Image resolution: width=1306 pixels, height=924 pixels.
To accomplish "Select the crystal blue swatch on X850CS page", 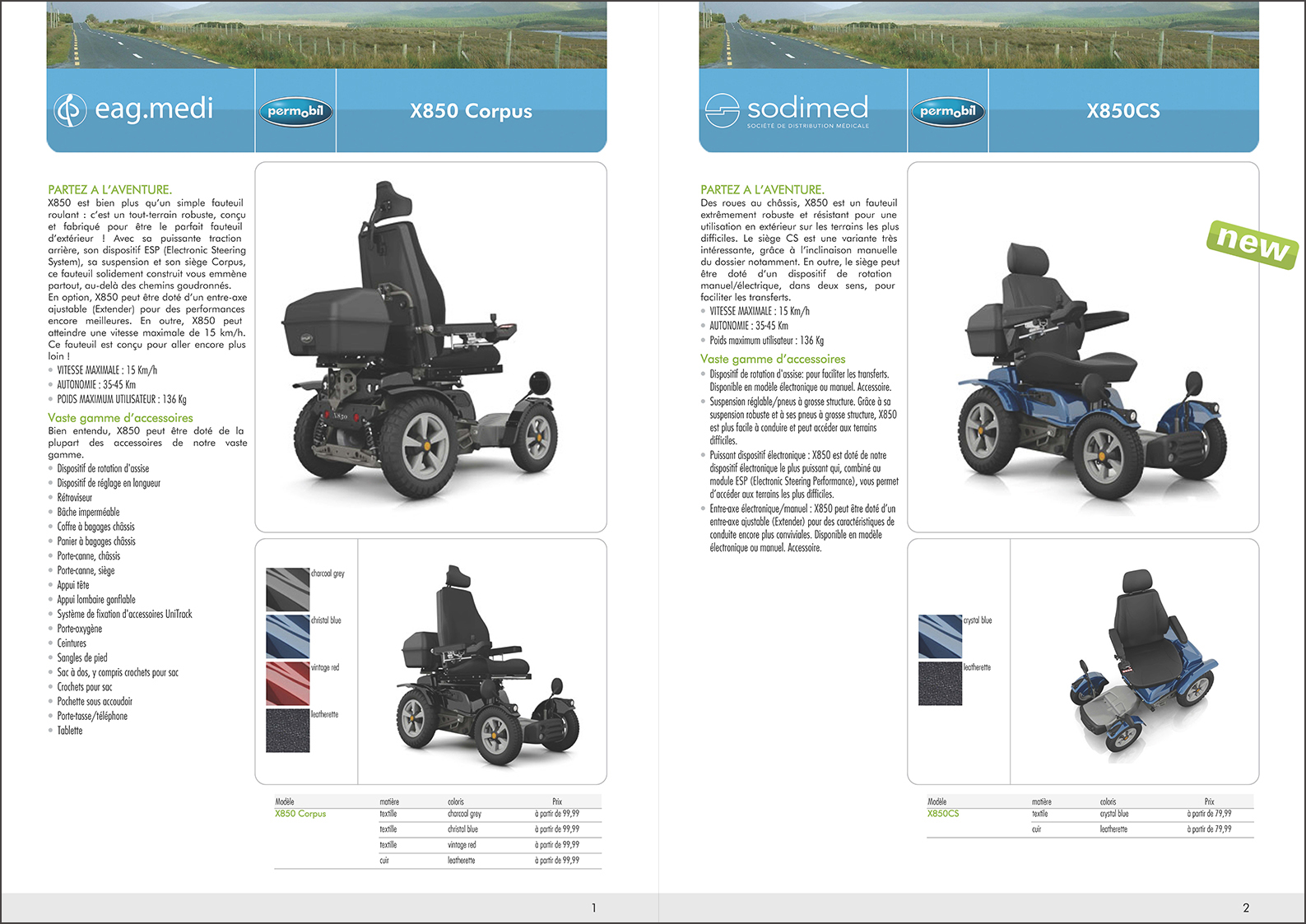I will click(940, 636).
